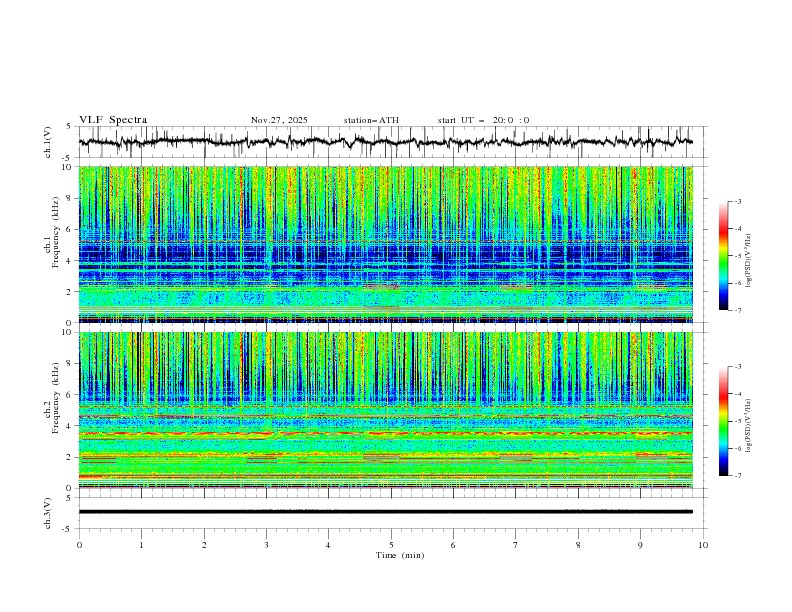Click the -7 tick on ch.1 colorbar

[737, 310]
